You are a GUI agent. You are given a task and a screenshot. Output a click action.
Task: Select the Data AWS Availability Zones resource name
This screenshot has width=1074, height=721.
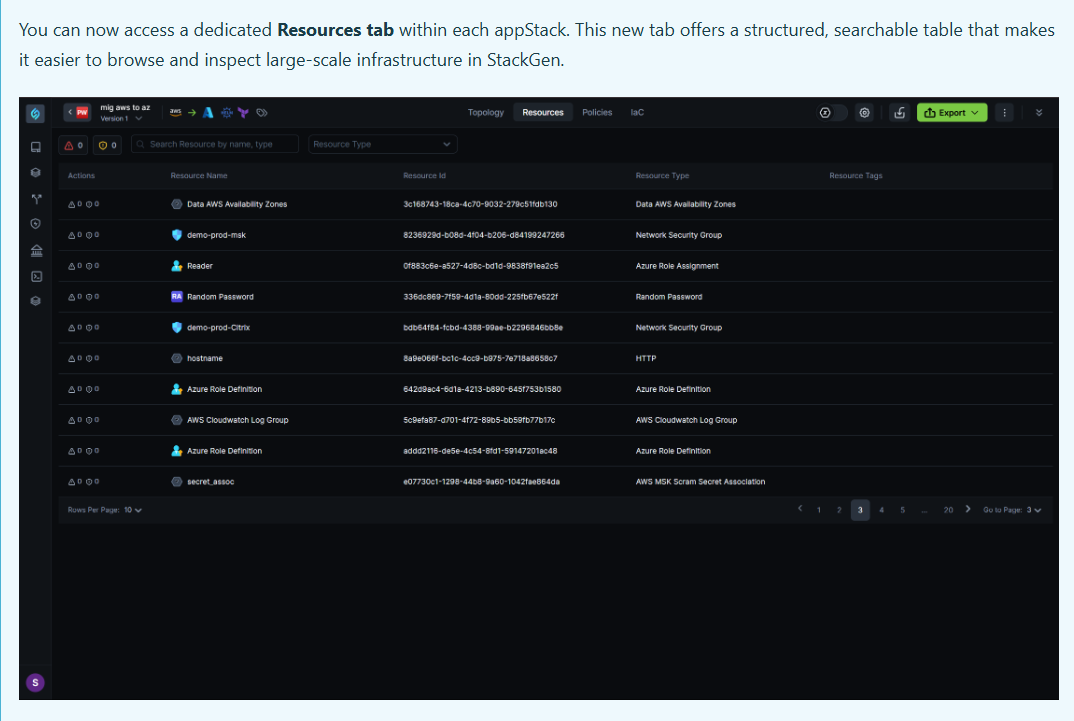coord(237,204)
